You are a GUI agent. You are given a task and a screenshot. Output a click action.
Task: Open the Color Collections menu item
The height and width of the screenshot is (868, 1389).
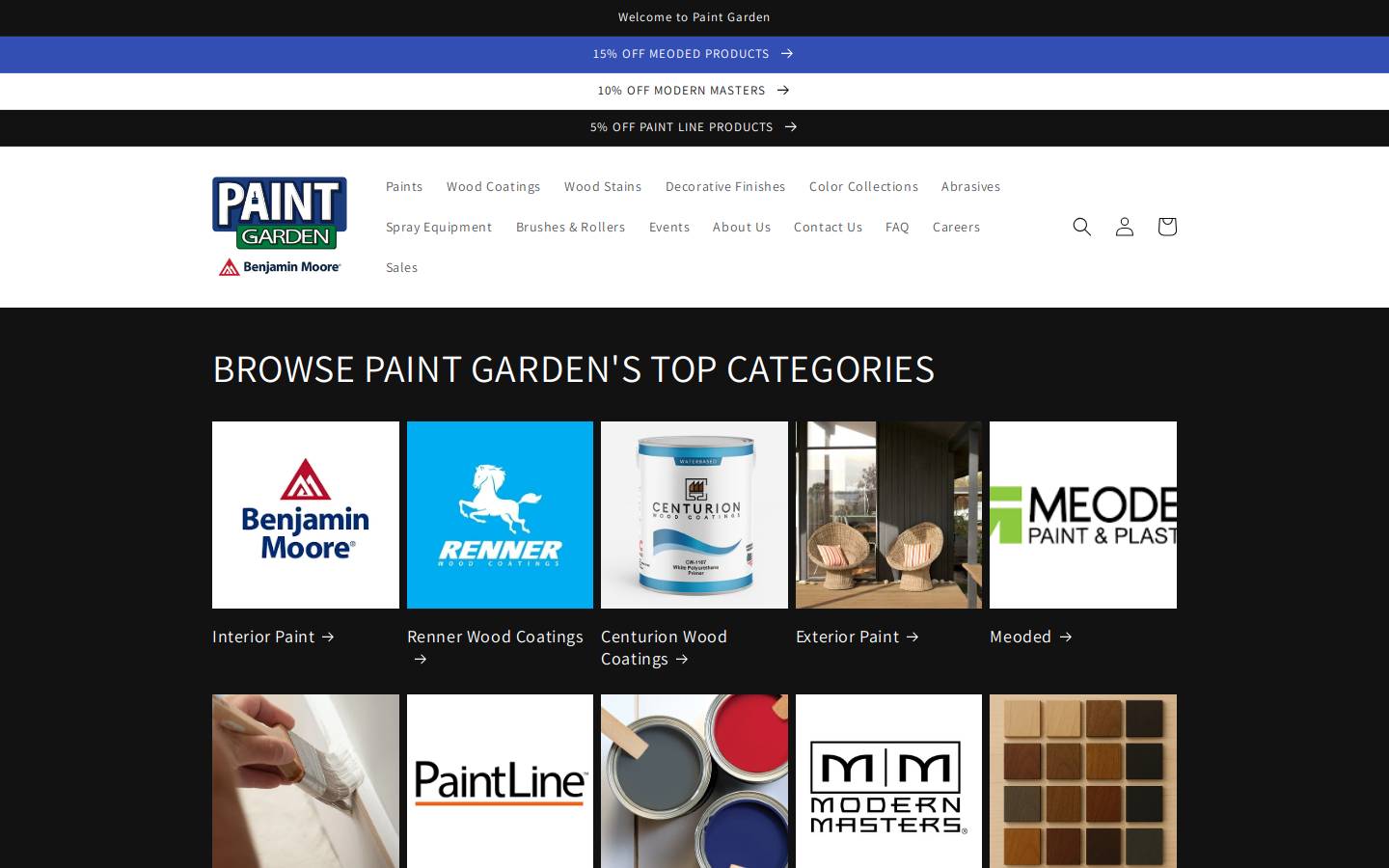point(863,186)
